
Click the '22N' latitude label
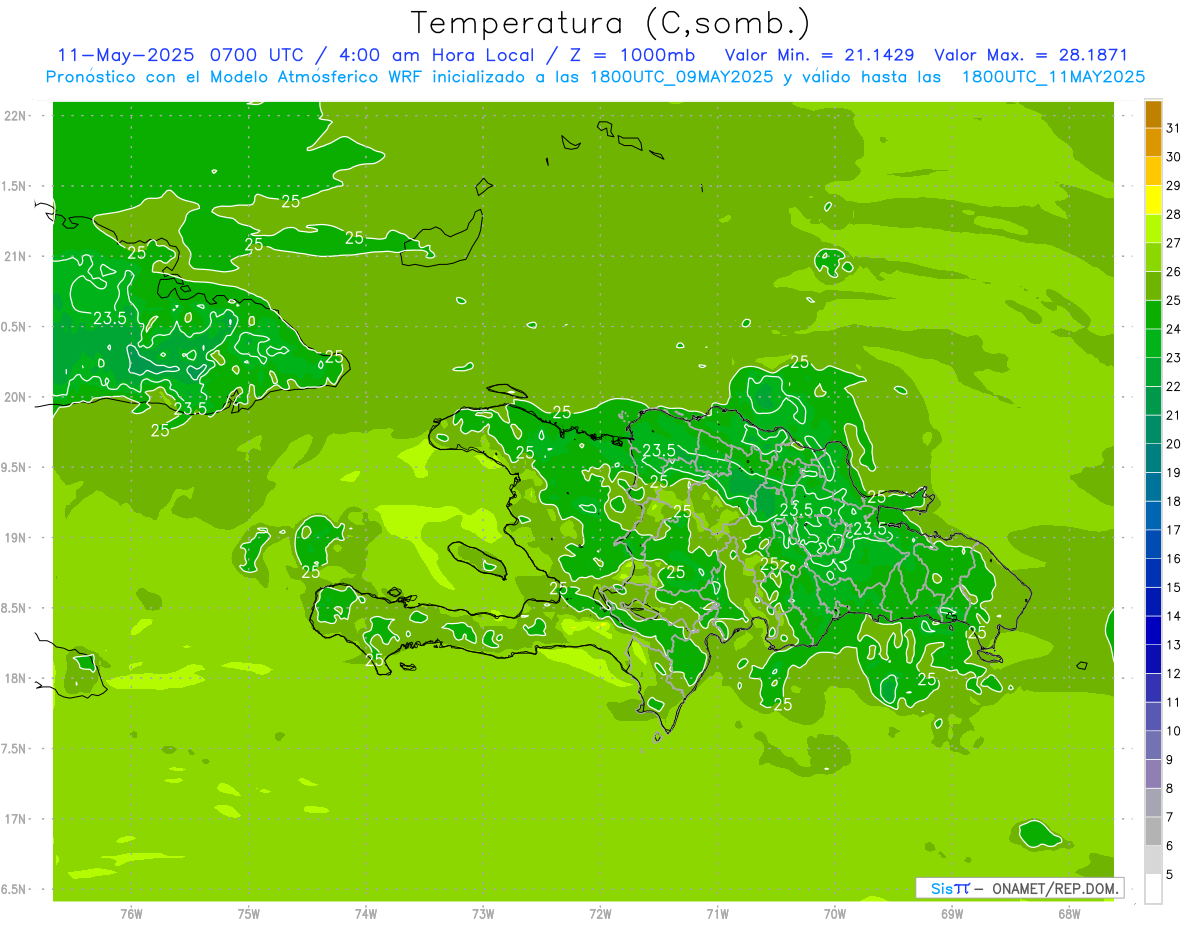tap(15, 116)
